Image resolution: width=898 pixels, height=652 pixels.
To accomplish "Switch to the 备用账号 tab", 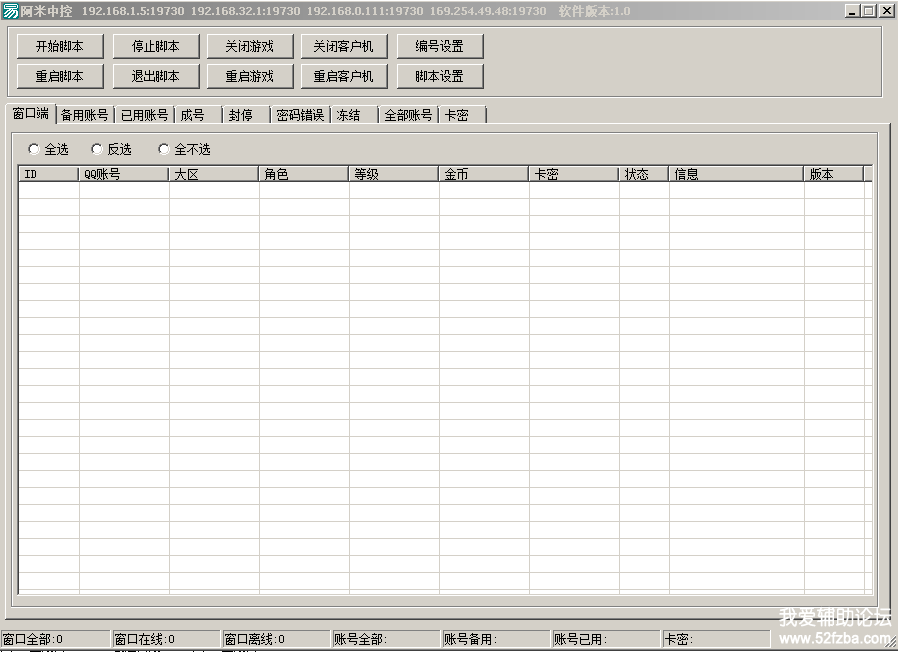I will tap(85, 116).
